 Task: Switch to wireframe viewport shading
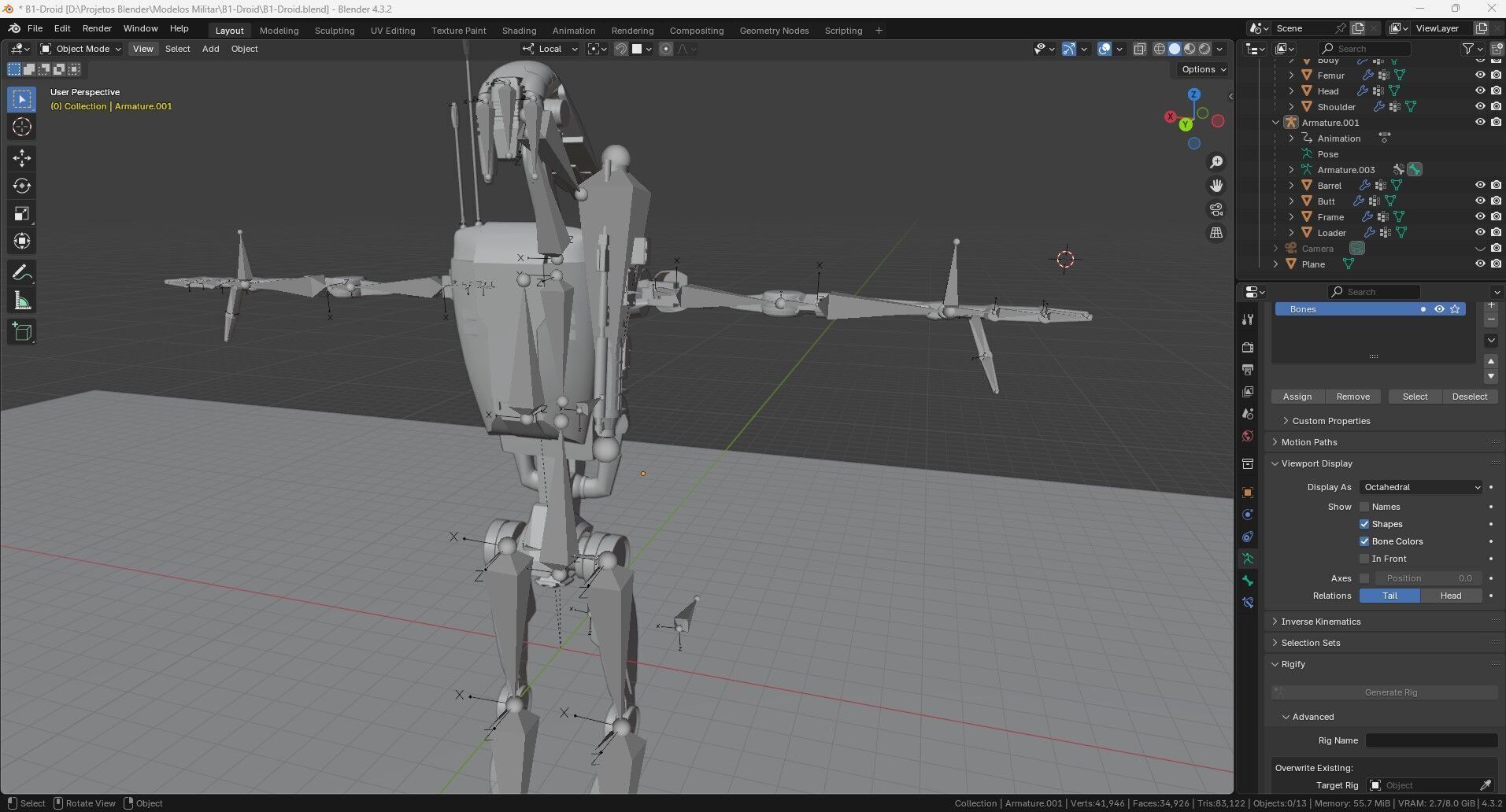(1160, 49)
